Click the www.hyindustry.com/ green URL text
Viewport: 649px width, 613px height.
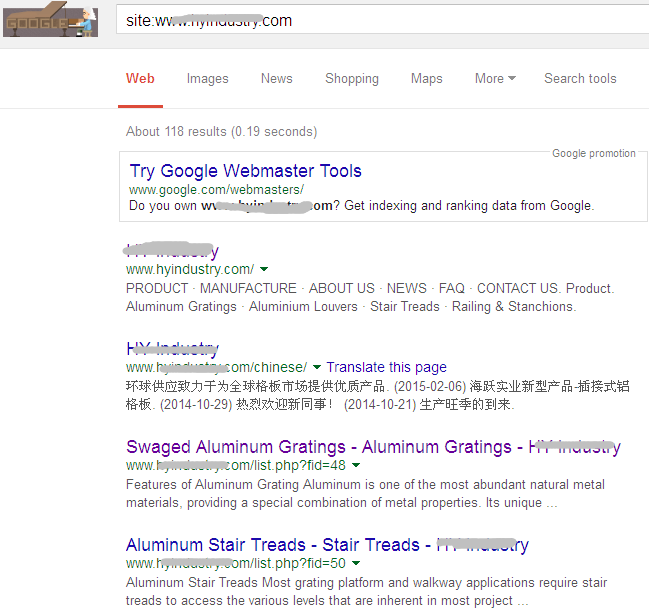(x=190, y=269)
